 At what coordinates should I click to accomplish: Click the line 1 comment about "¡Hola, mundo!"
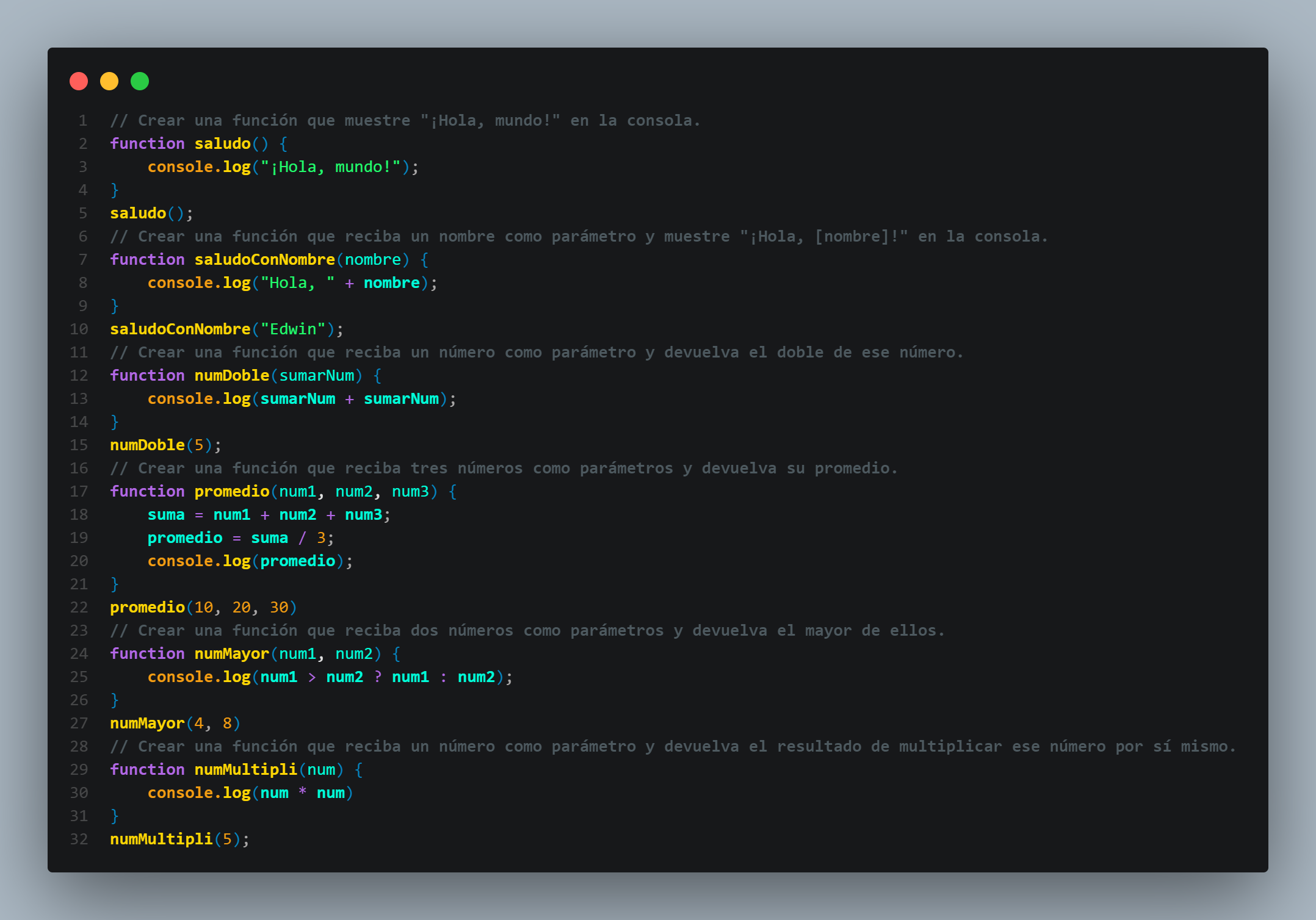tap(405, 121)
